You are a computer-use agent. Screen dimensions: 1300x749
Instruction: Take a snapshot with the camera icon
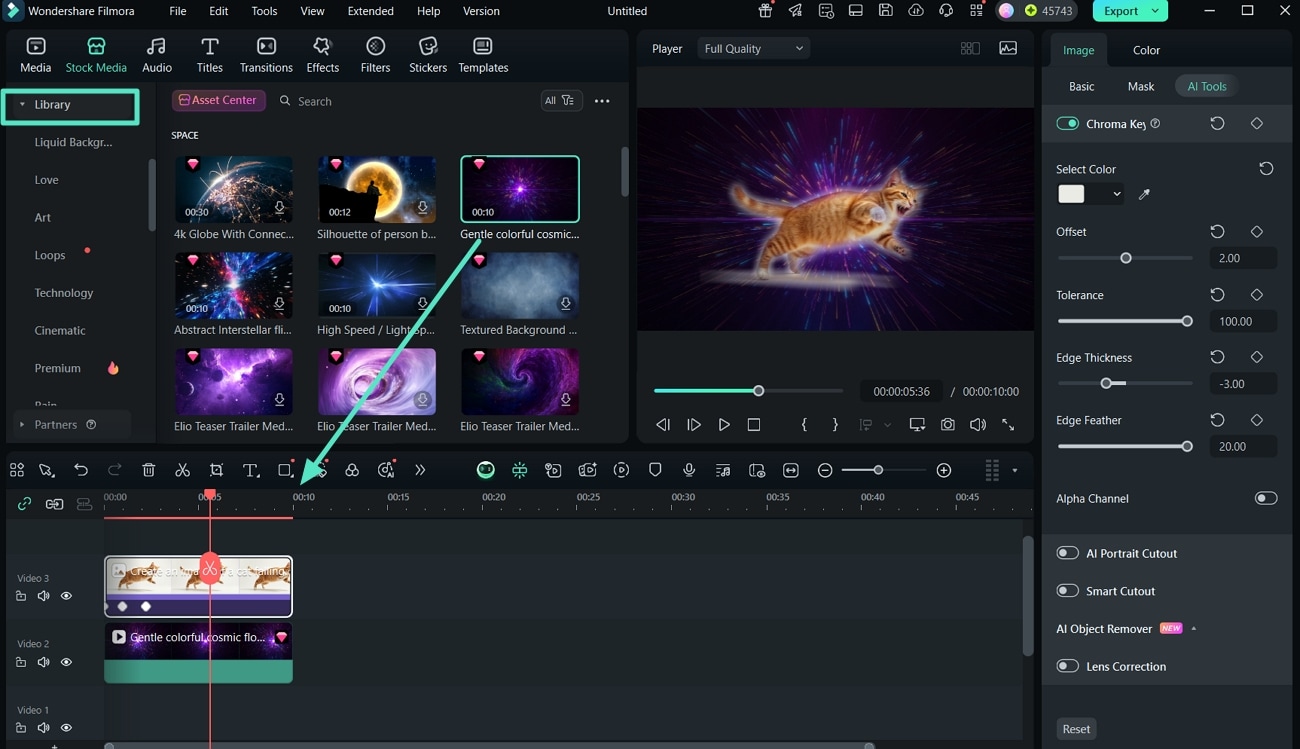coord(947,424)
